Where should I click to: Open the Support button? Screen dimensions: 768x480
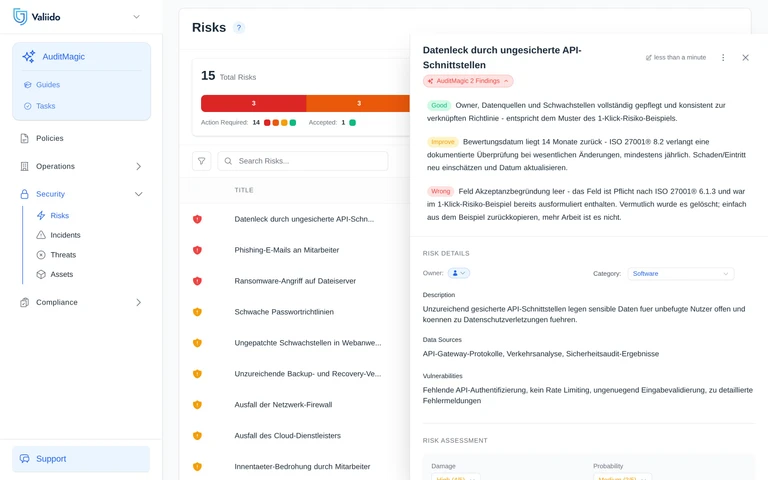point(81,459)
